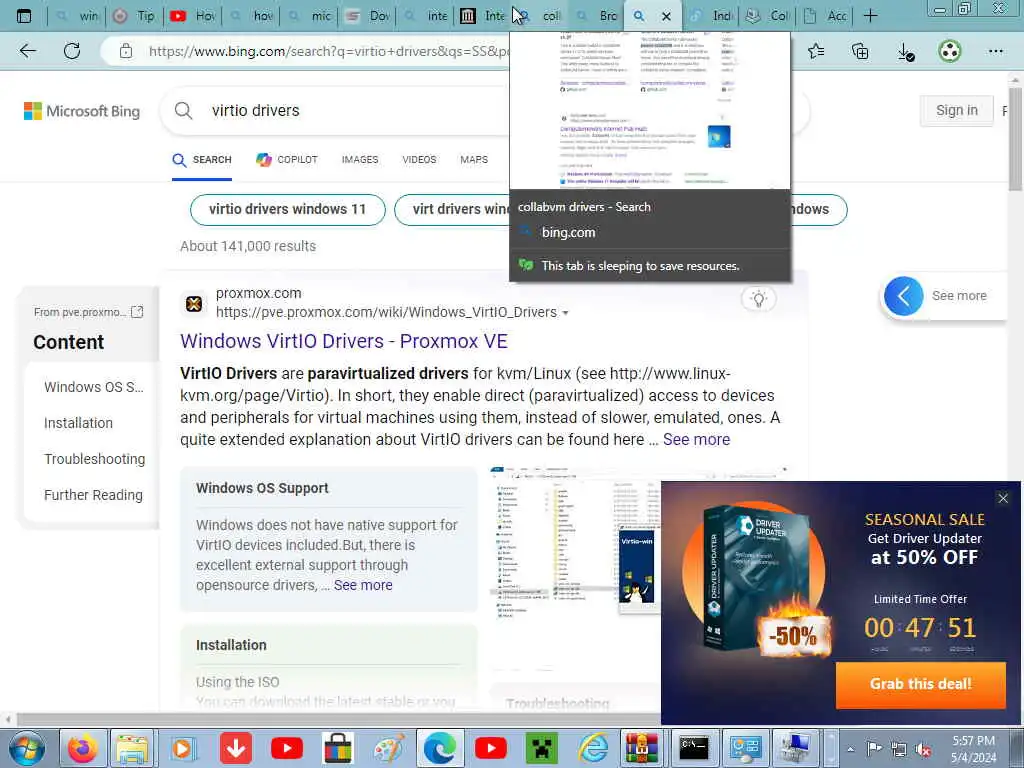This screenshot has width=1024, height=768.
Task: Choose the 'virt drivers win' suggestion chip
Action: click(452, 210)
